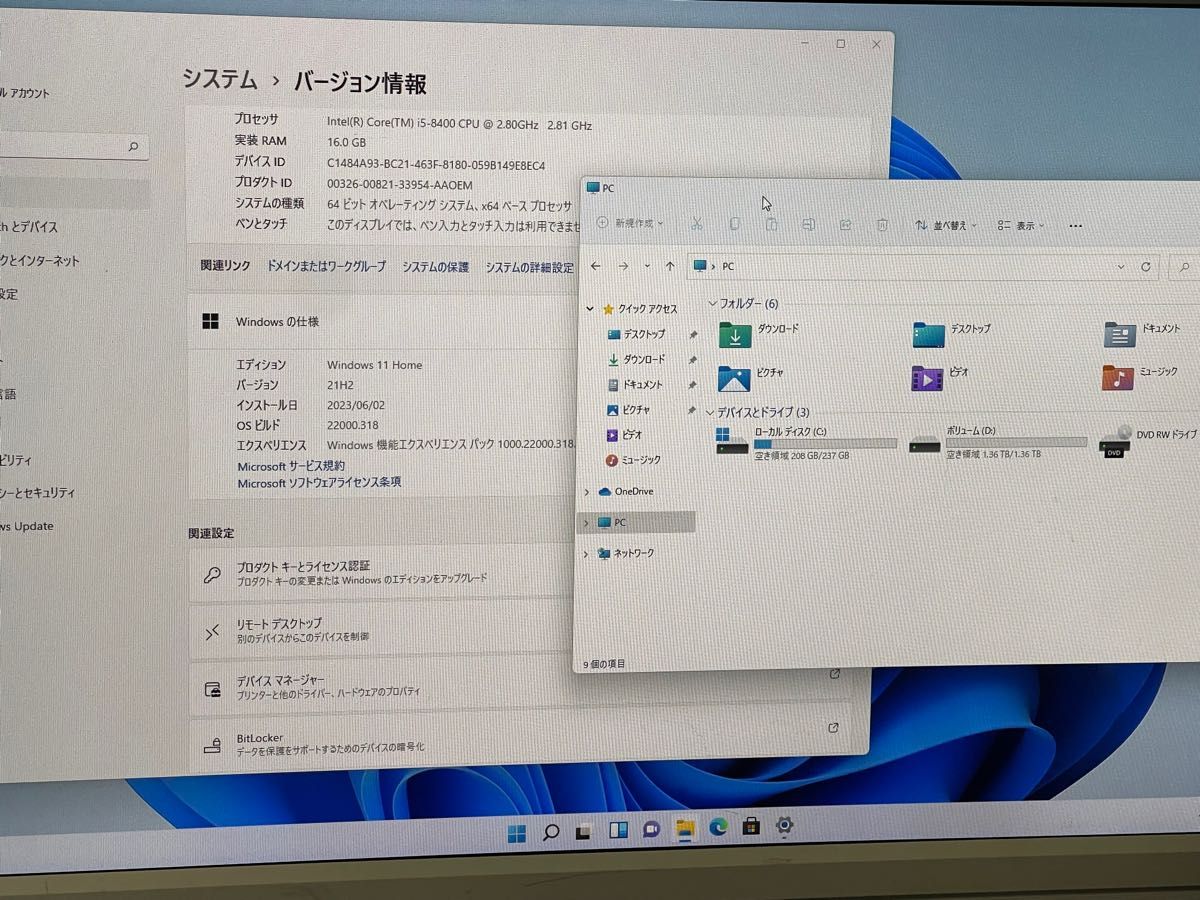
Task: Select ミュージック in quick access sidebar
Action: tap(634, 460)
